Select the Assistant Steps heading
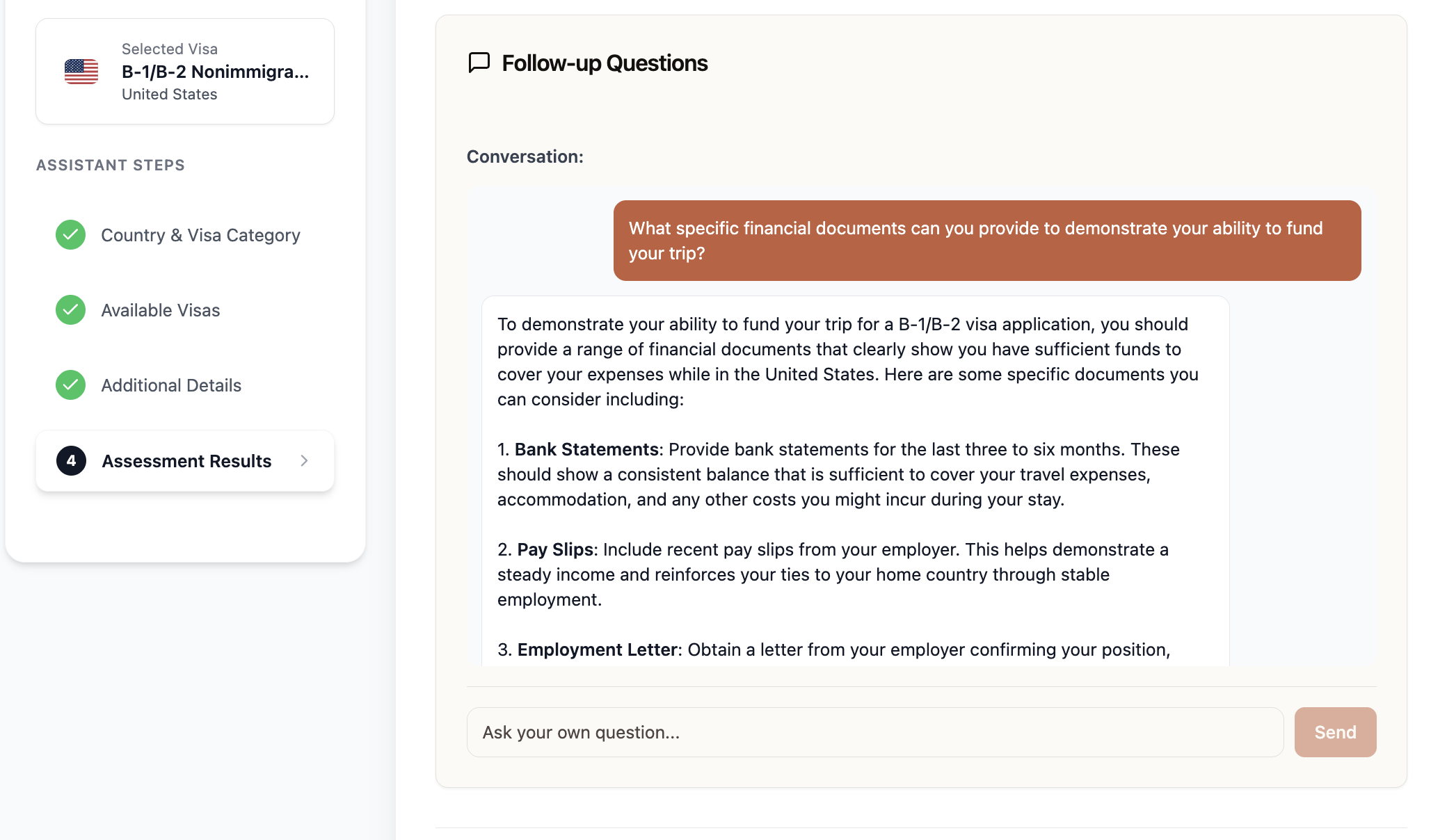 point(111,165)
